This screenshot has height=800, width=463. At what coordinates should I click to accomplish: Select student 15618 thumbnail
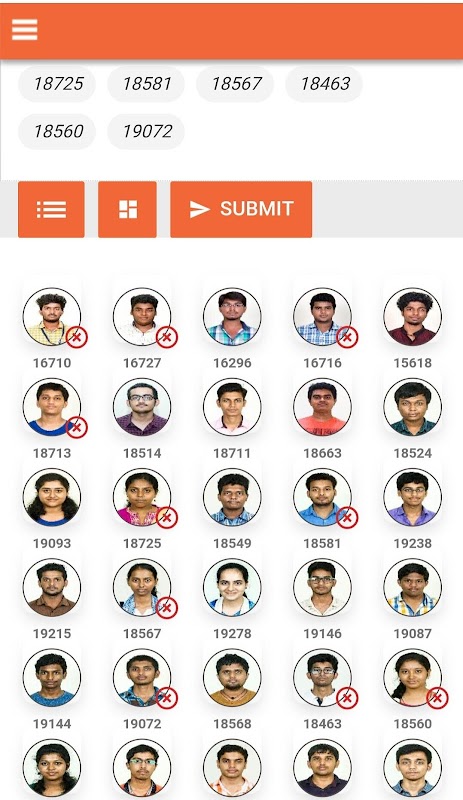[412, 317]
